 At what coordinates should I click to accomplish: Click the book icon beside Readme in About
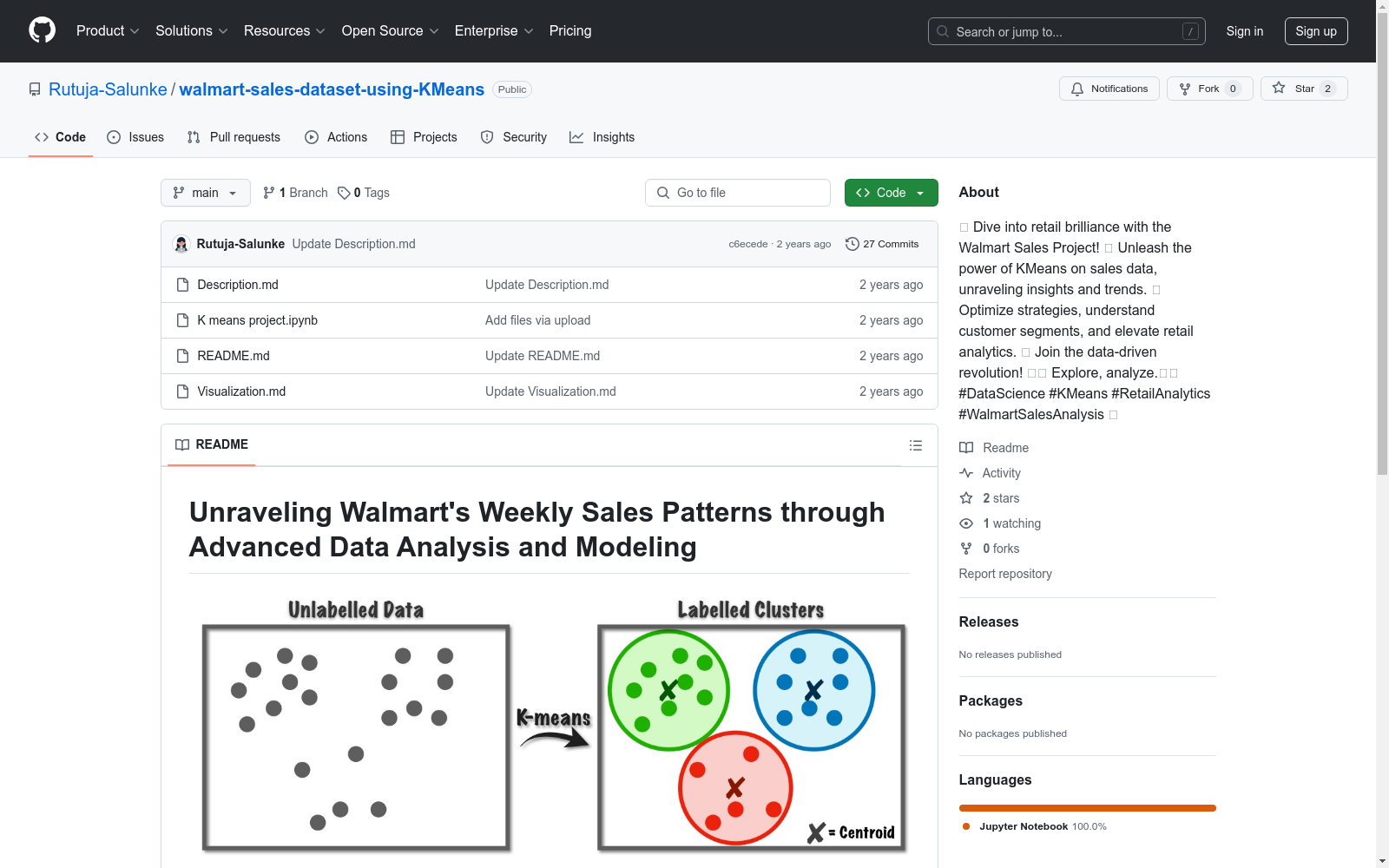(x=966, y=448)
